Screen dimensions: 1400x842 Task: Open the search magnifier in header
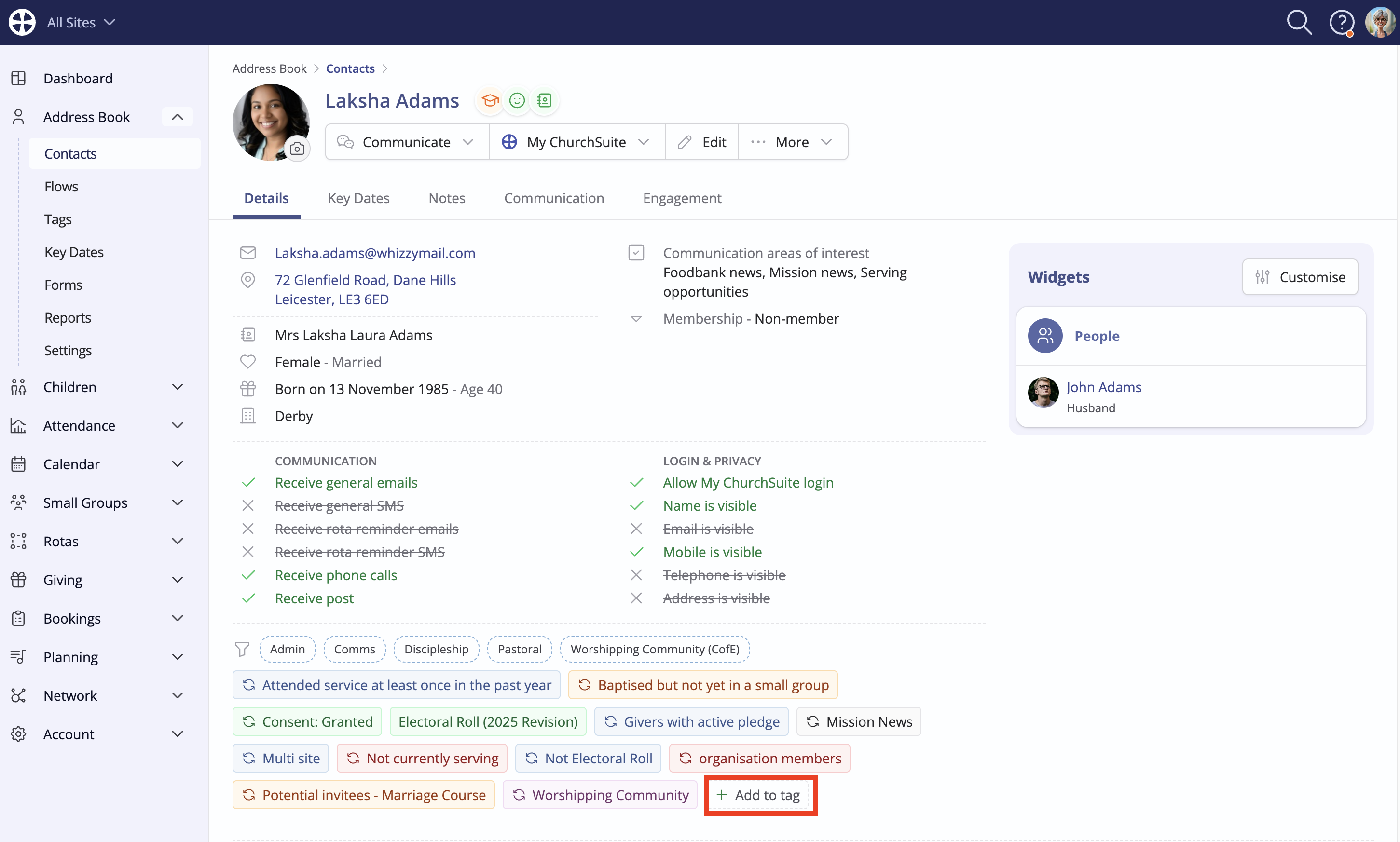tap(1298, 22)
